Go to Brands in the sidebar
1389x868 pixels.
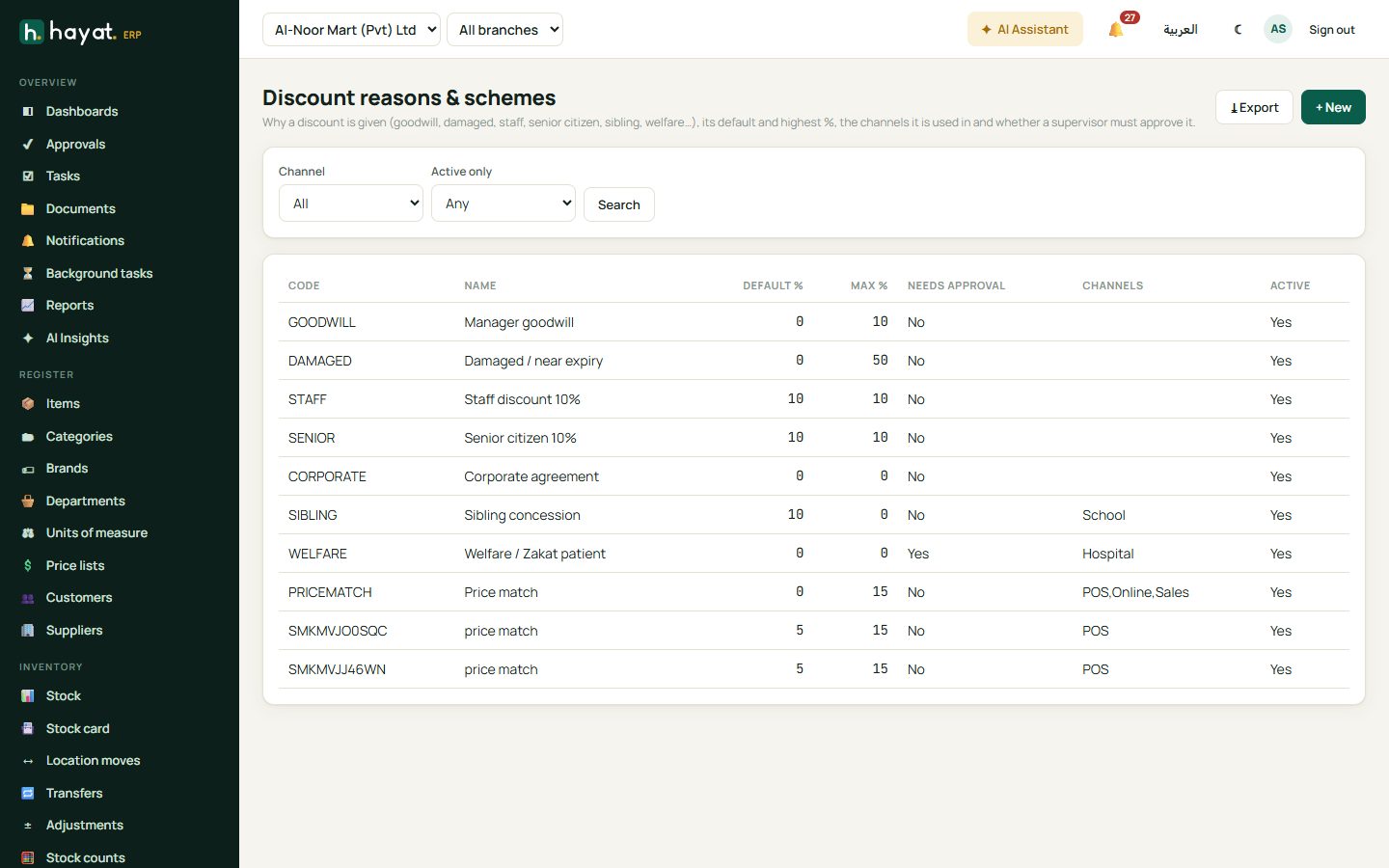tap(67, 469)
